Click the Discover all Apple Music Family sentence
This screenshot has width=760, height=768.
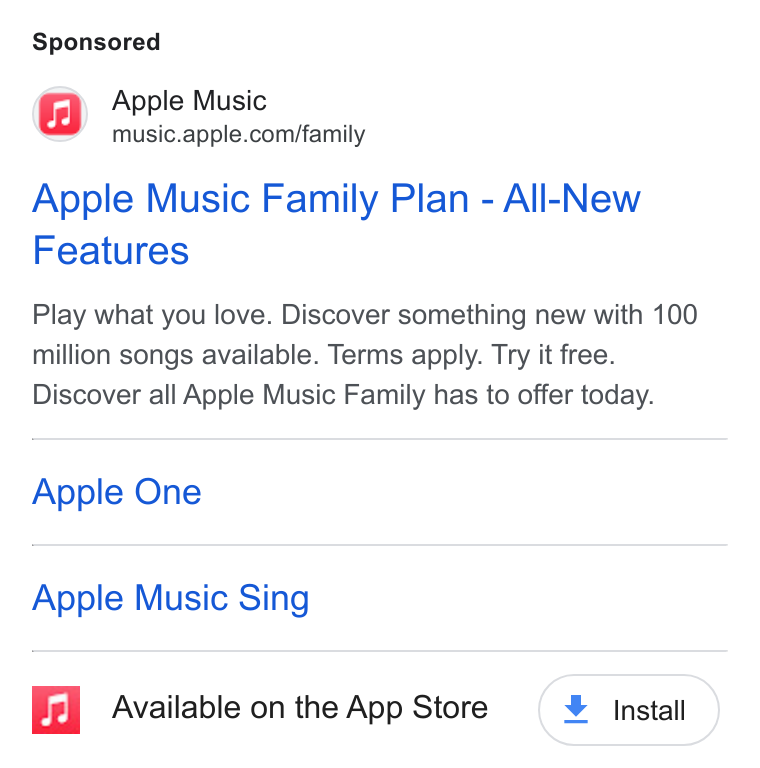point(343,395)
